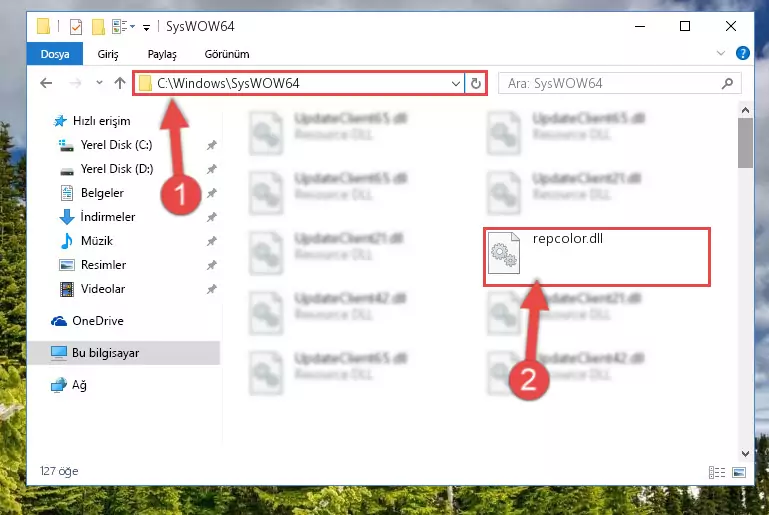Click the Properties quick access toolbar icon
The width and height of the screenshot is (769, 515).
76,26
